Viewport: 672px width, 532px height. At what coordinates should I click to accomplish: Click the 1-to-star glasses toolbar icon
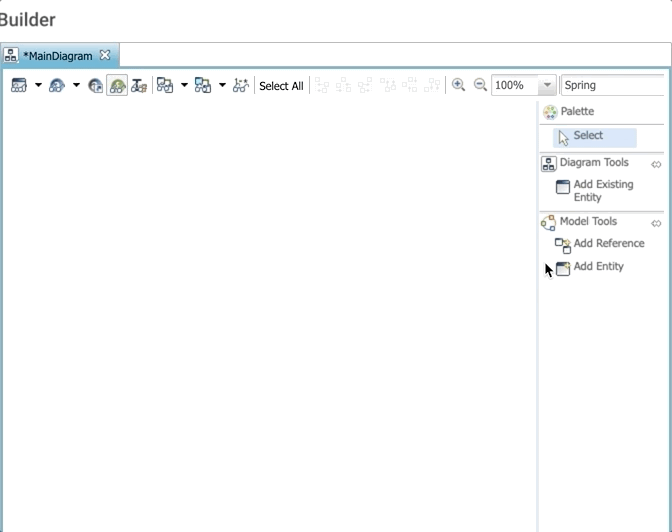(x=241, y=85)
